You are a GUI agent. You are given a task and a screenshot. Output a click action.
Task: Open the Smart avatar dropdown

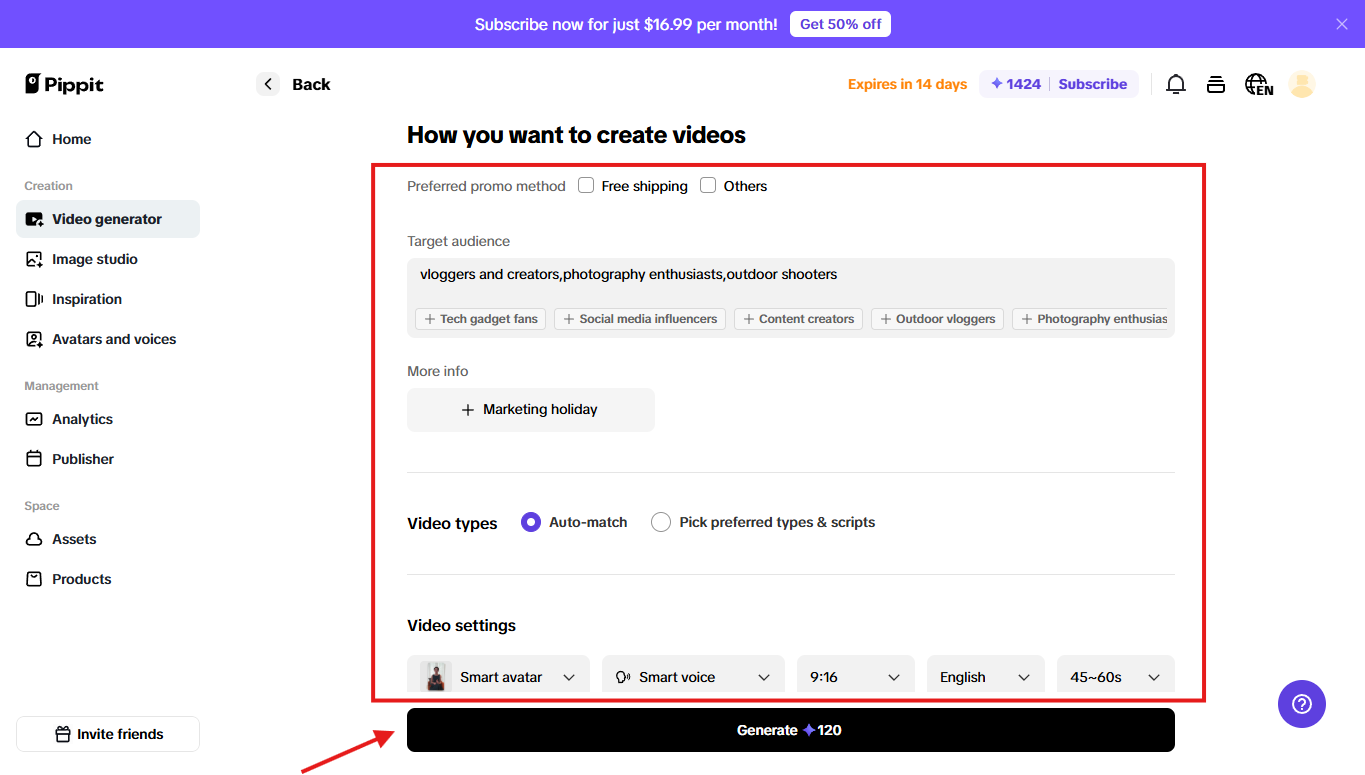click(x=498, y=676)
